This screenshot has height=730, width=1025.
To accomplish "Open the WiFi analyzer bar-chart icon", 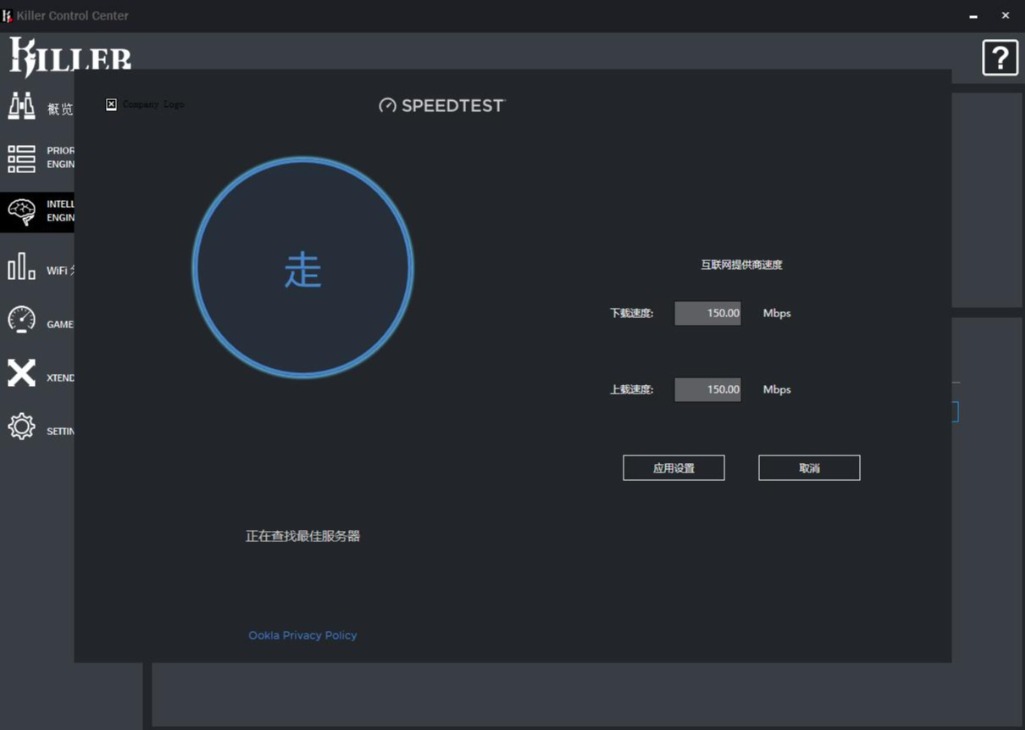I will [x=22, y=266].
